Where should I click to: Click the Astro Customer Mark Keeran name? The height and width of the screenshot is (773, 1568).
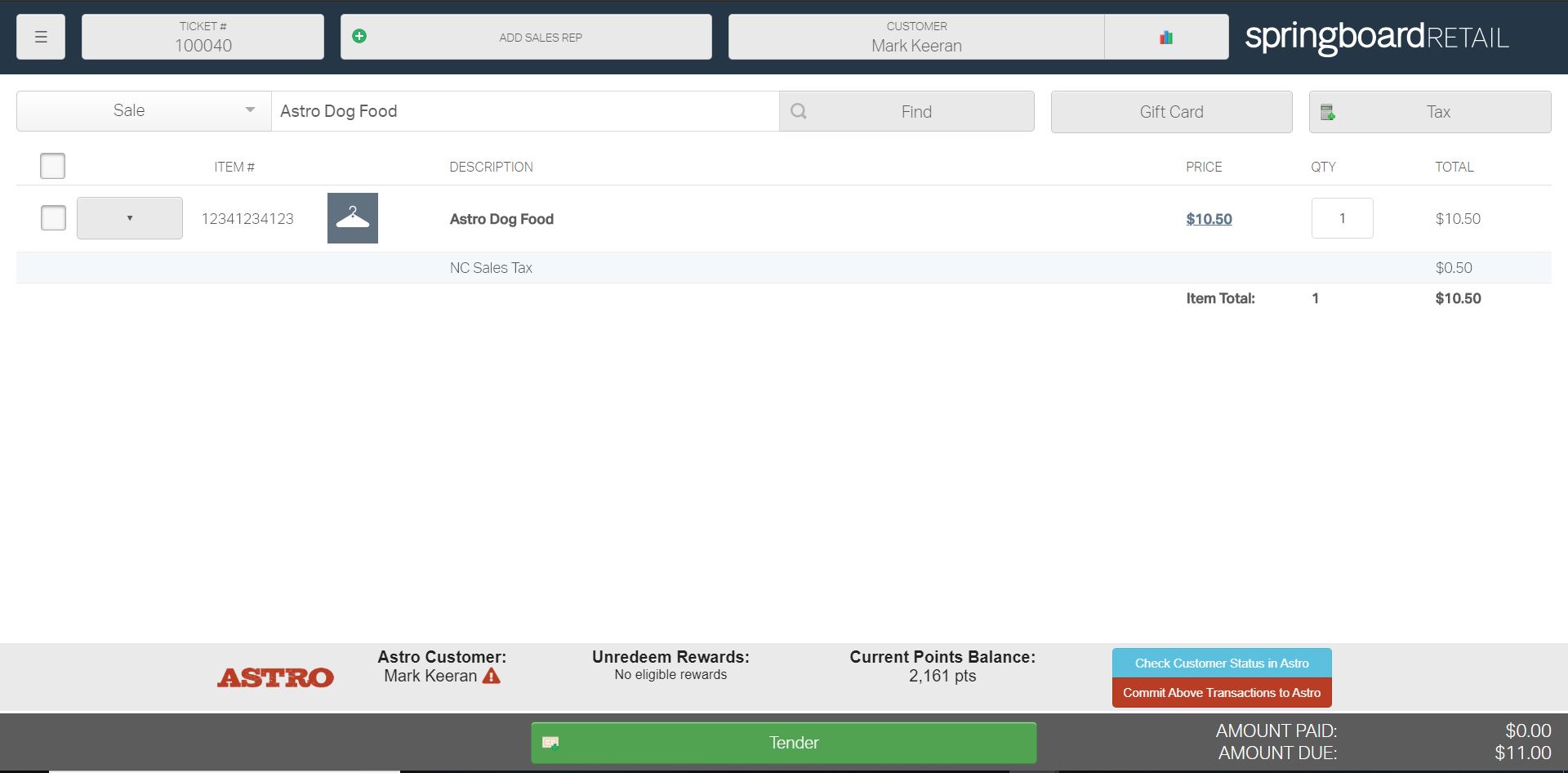pos(430,676)
